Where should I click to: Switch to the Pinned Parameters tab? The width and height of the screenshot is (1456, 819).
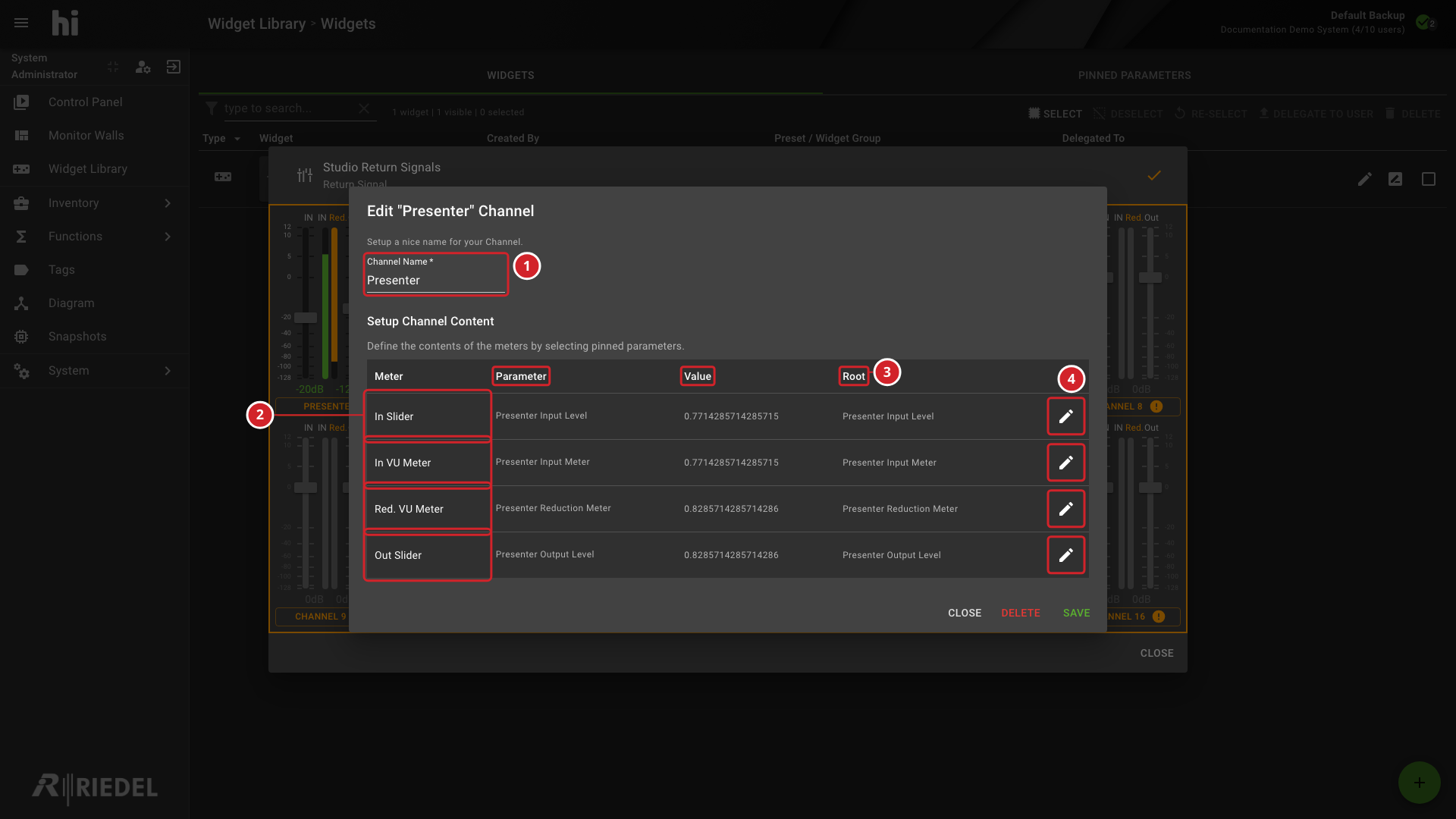click(x=1134, y=75)
